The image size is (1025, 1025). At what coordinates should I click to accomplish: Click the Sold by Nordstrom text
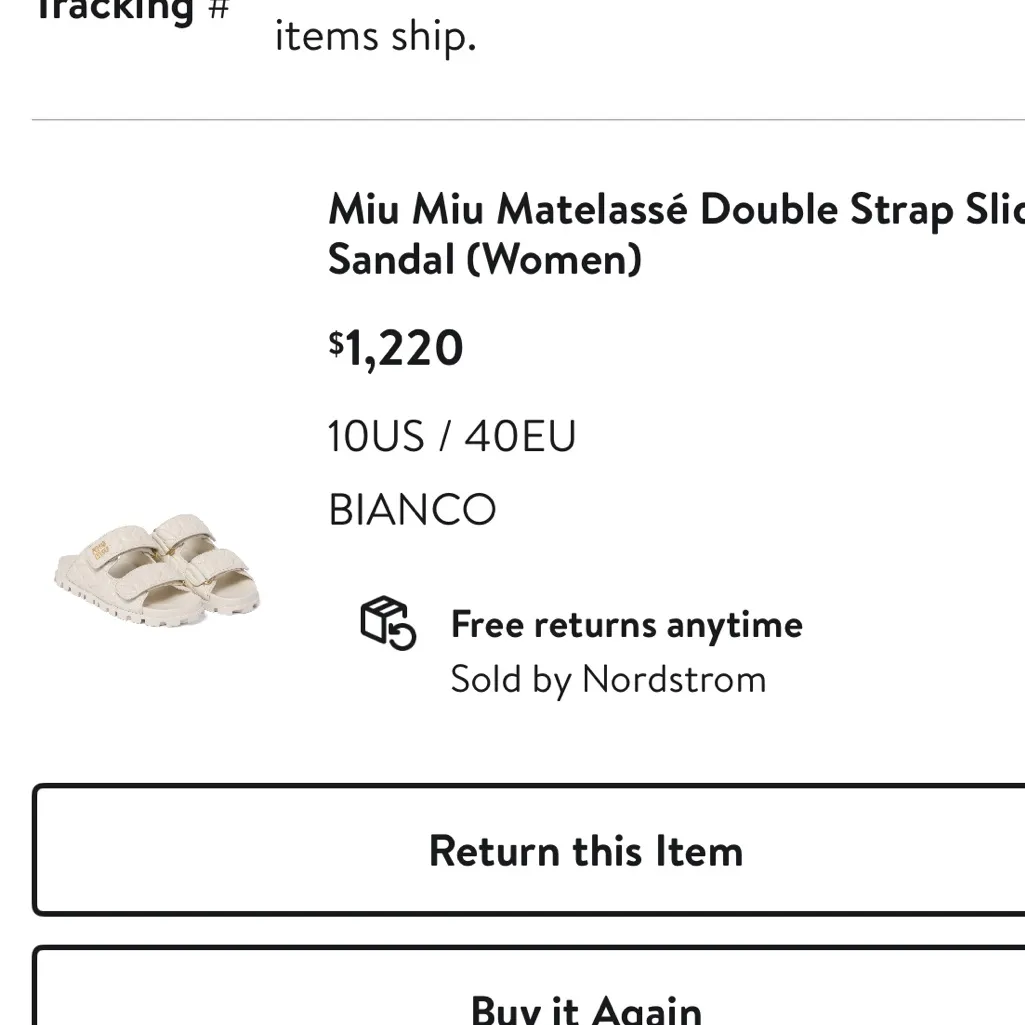pyautogui.click(x=607, y=679)
